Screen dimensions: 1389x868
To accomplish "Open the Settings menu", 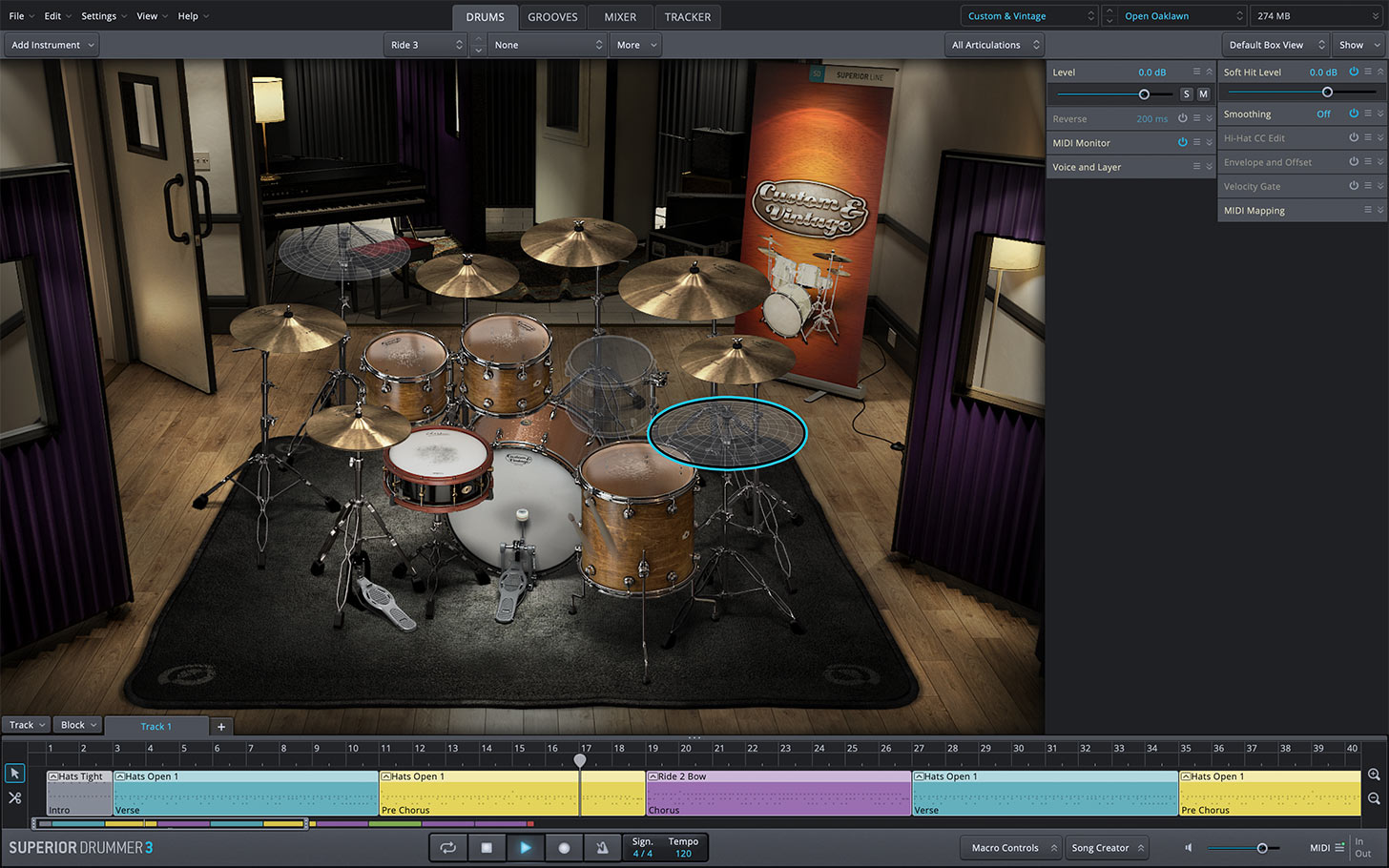I will tap(103, 16).
